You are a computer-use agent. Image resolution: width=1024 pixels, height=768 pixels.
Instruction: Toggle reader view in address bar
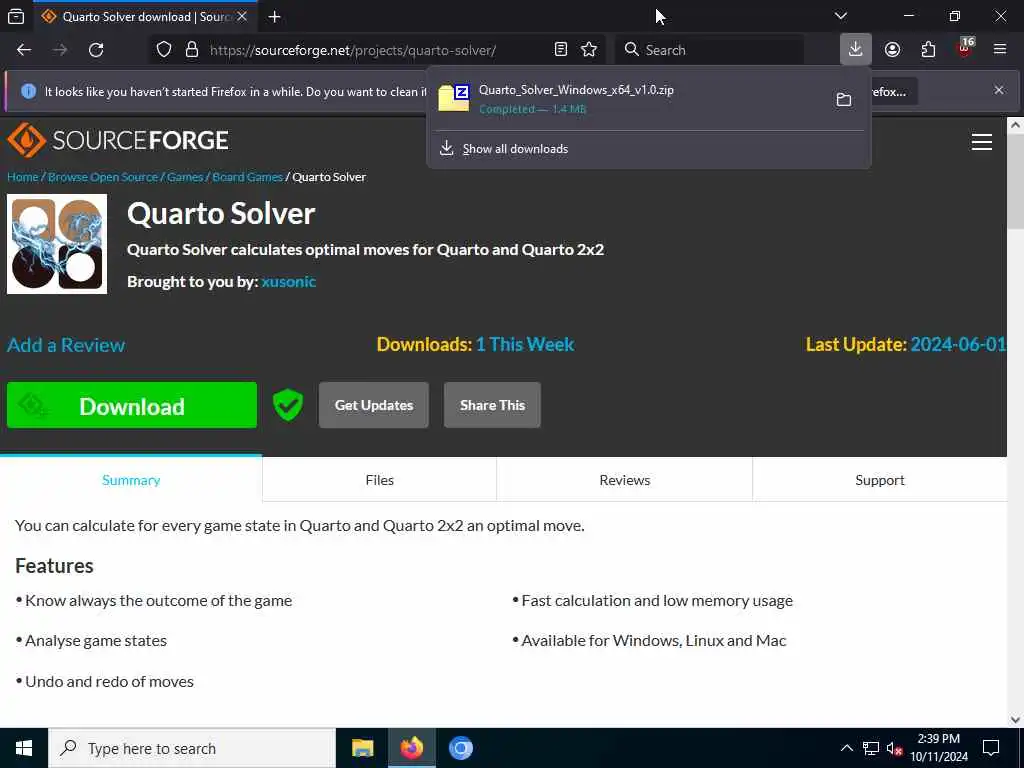point(560,50)
